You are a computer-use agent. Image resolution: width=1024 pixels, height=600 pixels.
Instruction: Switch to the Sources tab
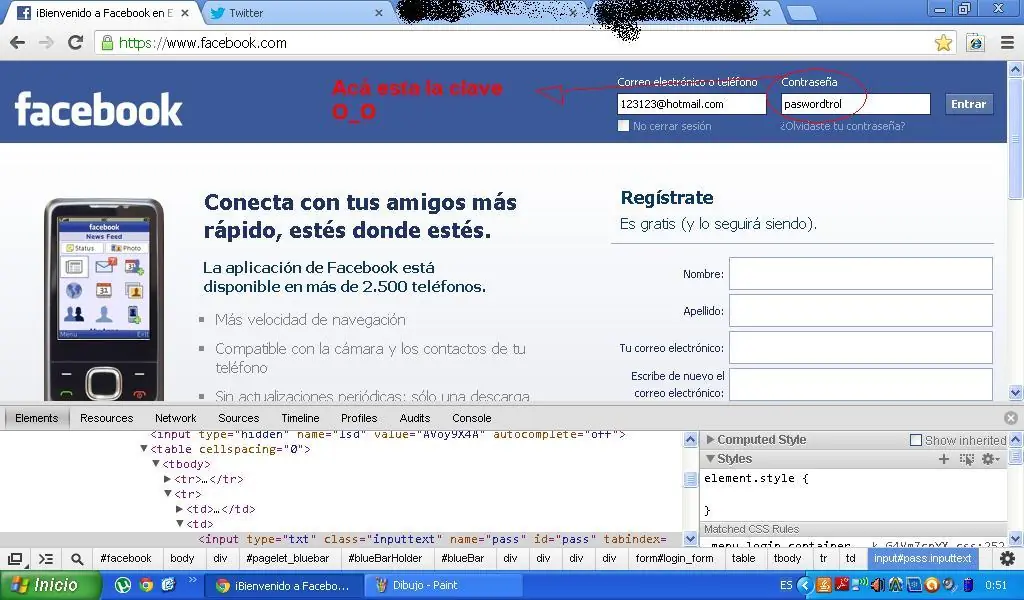point(238,418)
